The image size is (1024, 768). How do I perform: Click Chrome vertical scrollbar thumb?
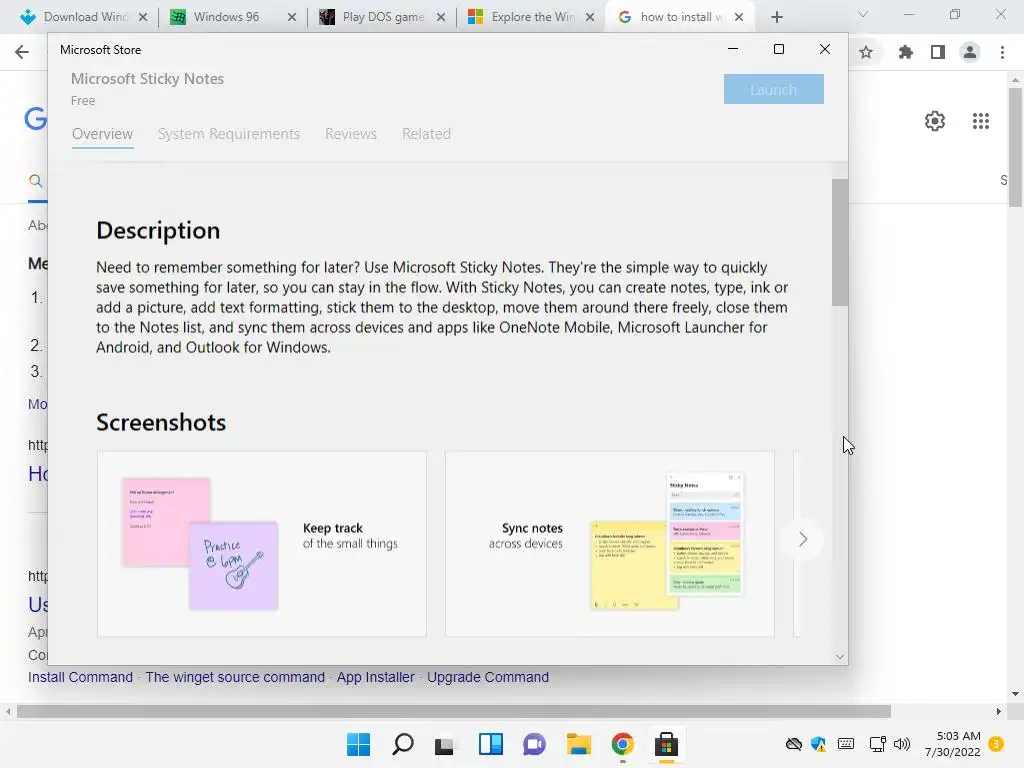point(1015,148)
